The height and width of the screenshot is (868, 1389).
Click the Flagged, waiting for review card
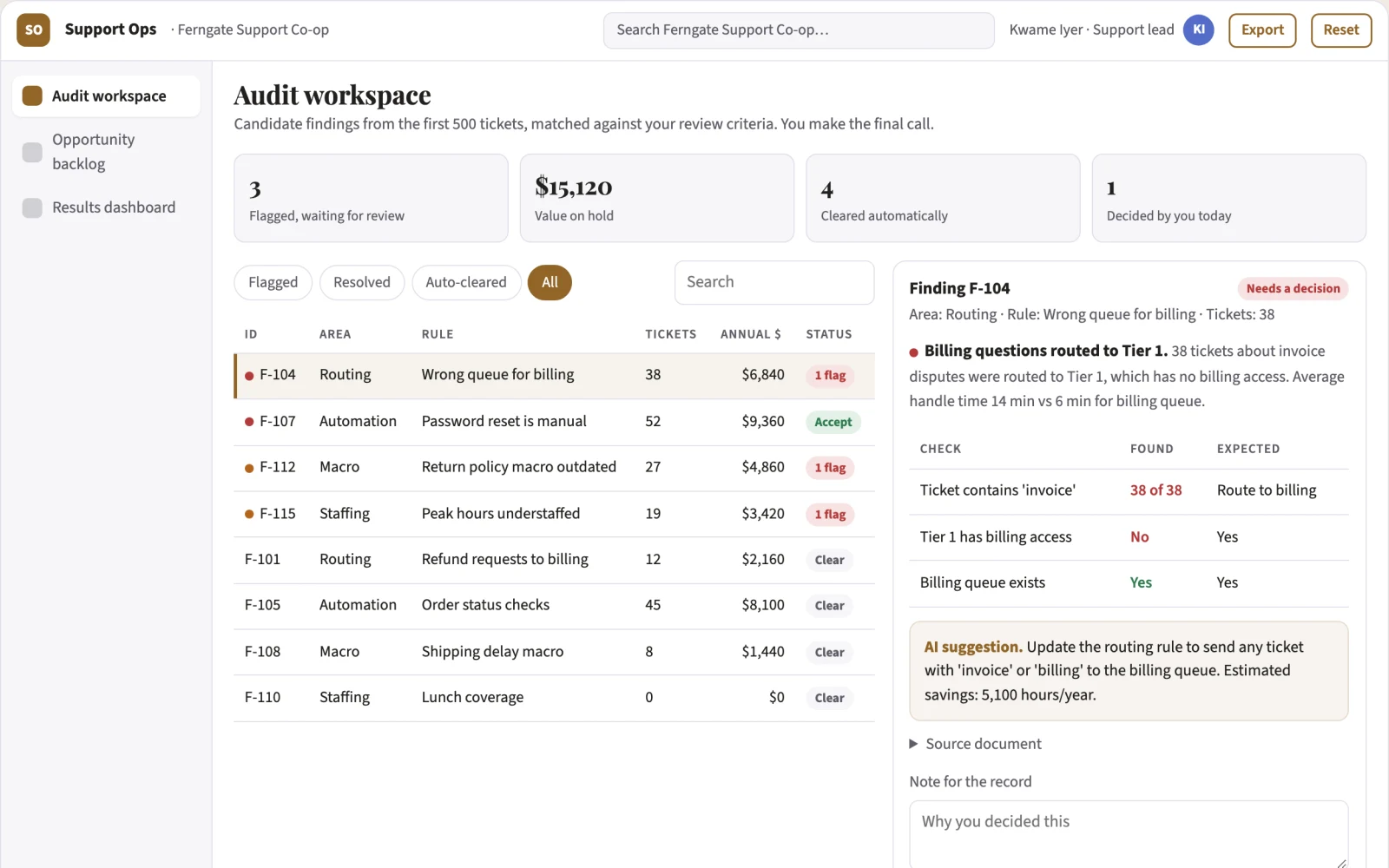371,198
